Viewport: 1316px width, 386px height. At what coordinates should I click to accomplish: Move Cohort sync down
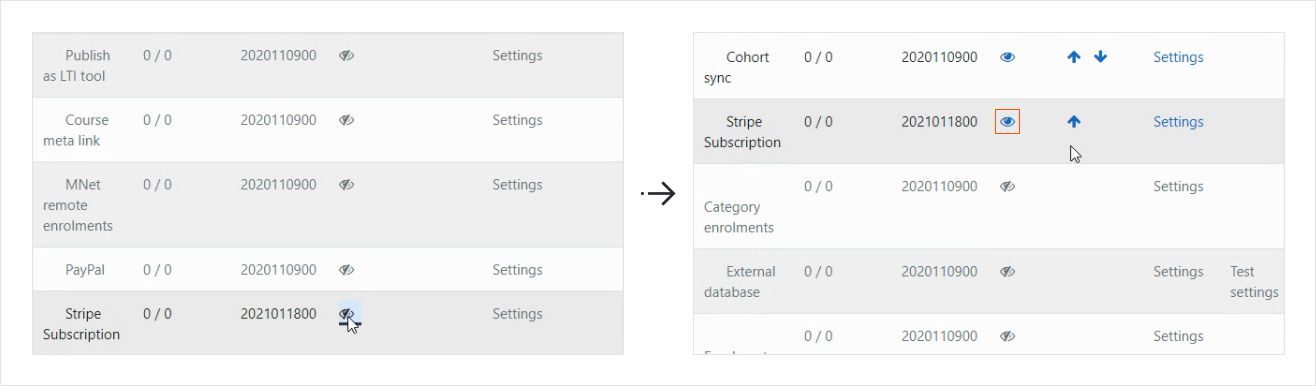[1101, 58]
